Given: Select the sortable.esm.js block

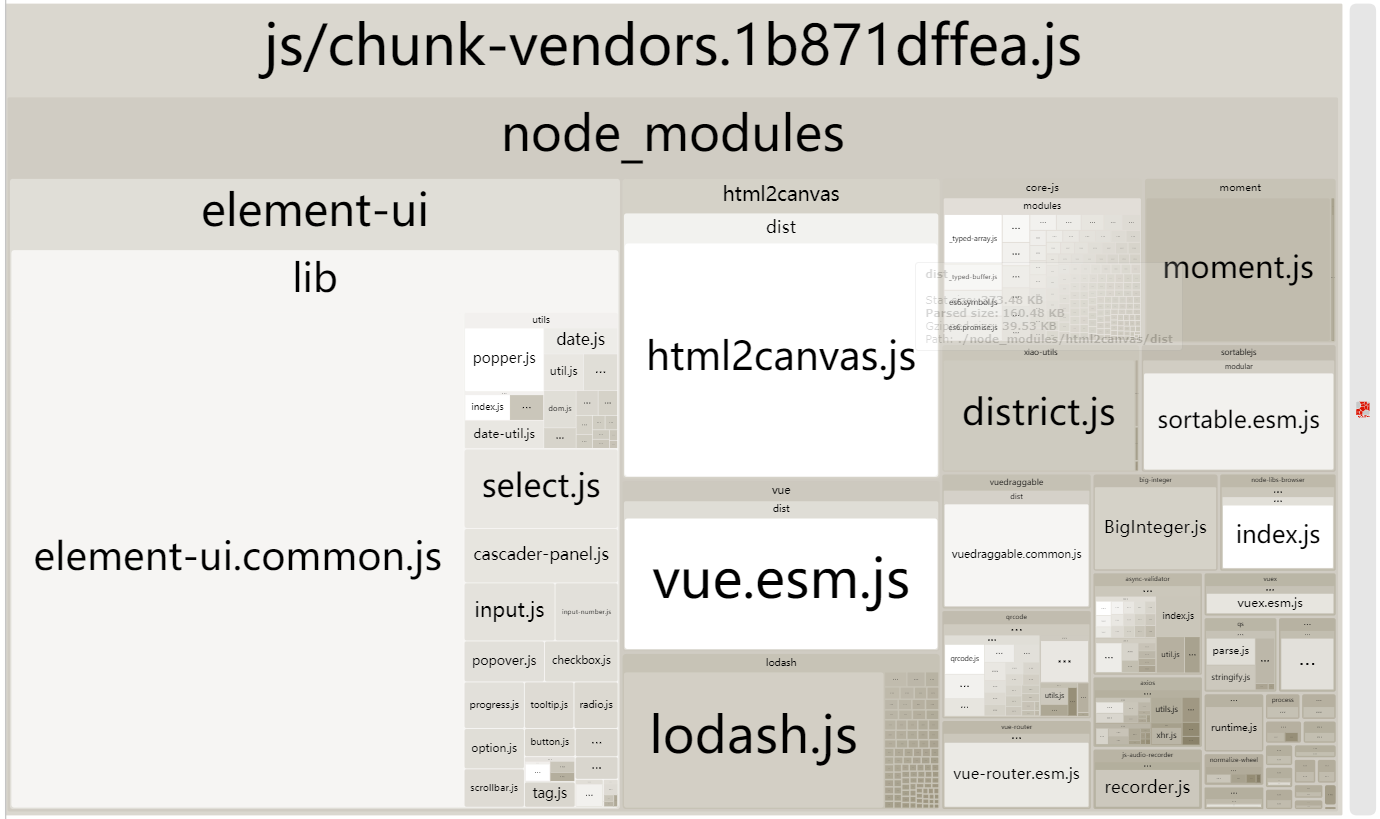Looking at the screenshot, I should coord(1238,421).
